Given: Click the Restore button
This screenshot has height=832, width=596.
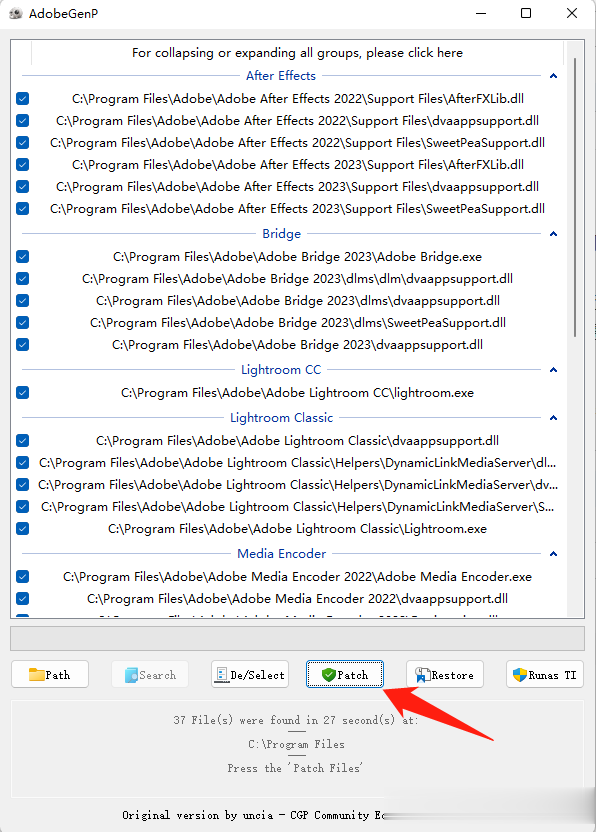Looking at the screenshot, I should point(445,674).
